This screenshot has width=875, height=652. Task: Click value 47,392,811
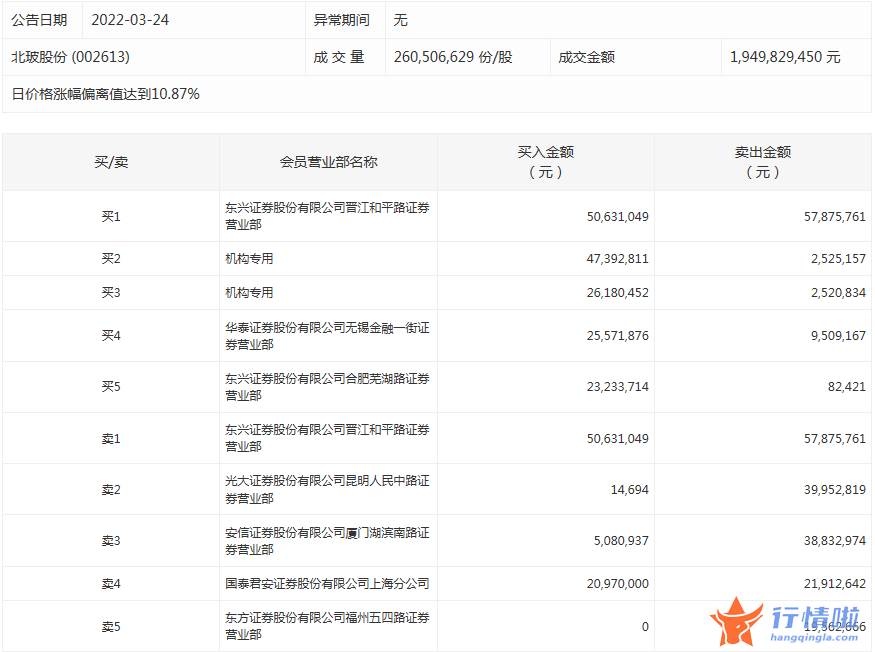(x=617, y=259)
